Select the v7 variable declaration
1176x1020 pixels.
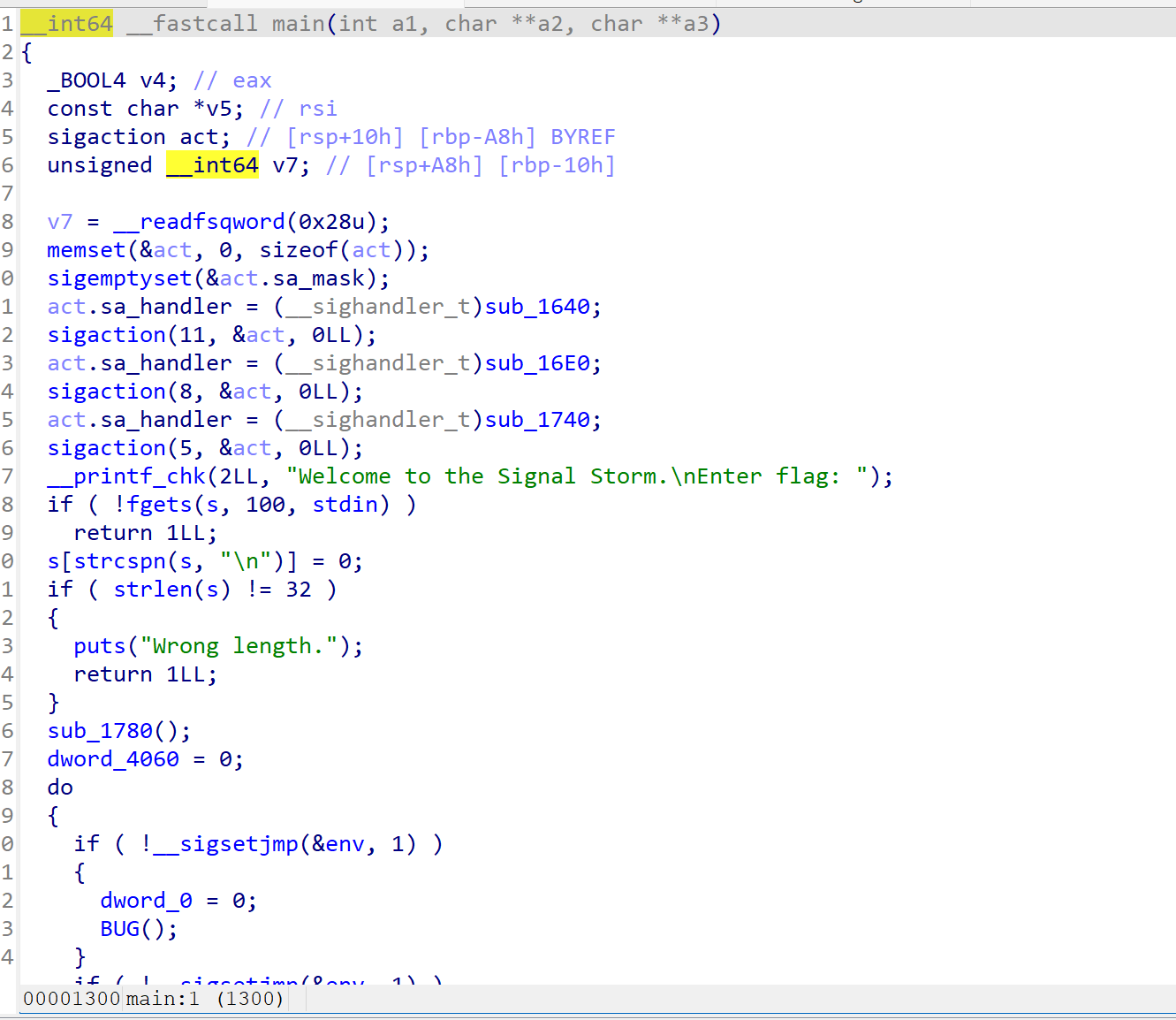(x=285, y=165)
